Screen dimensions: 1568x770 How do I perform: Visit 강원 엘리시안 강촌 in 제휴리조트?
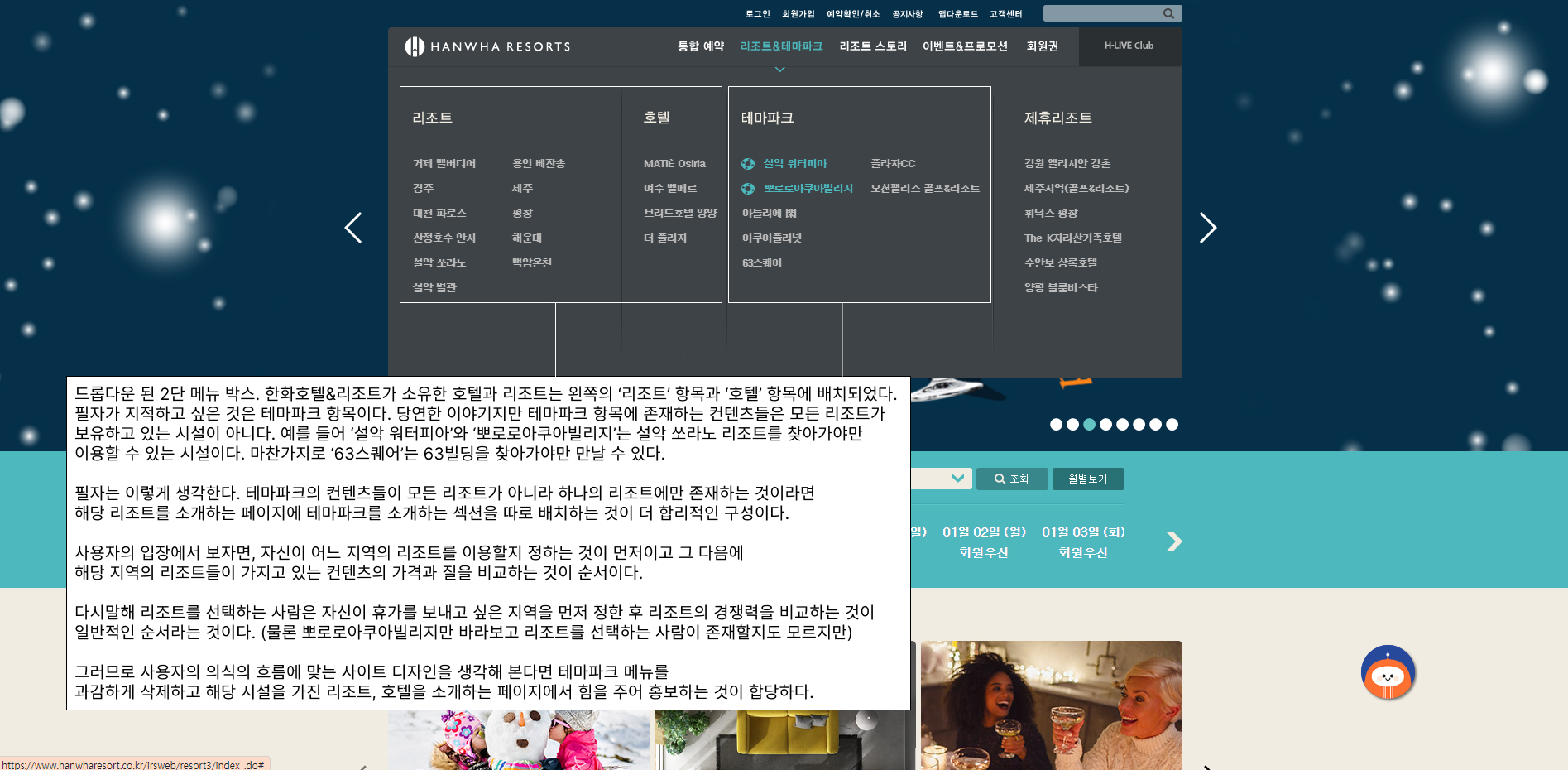1066,163
